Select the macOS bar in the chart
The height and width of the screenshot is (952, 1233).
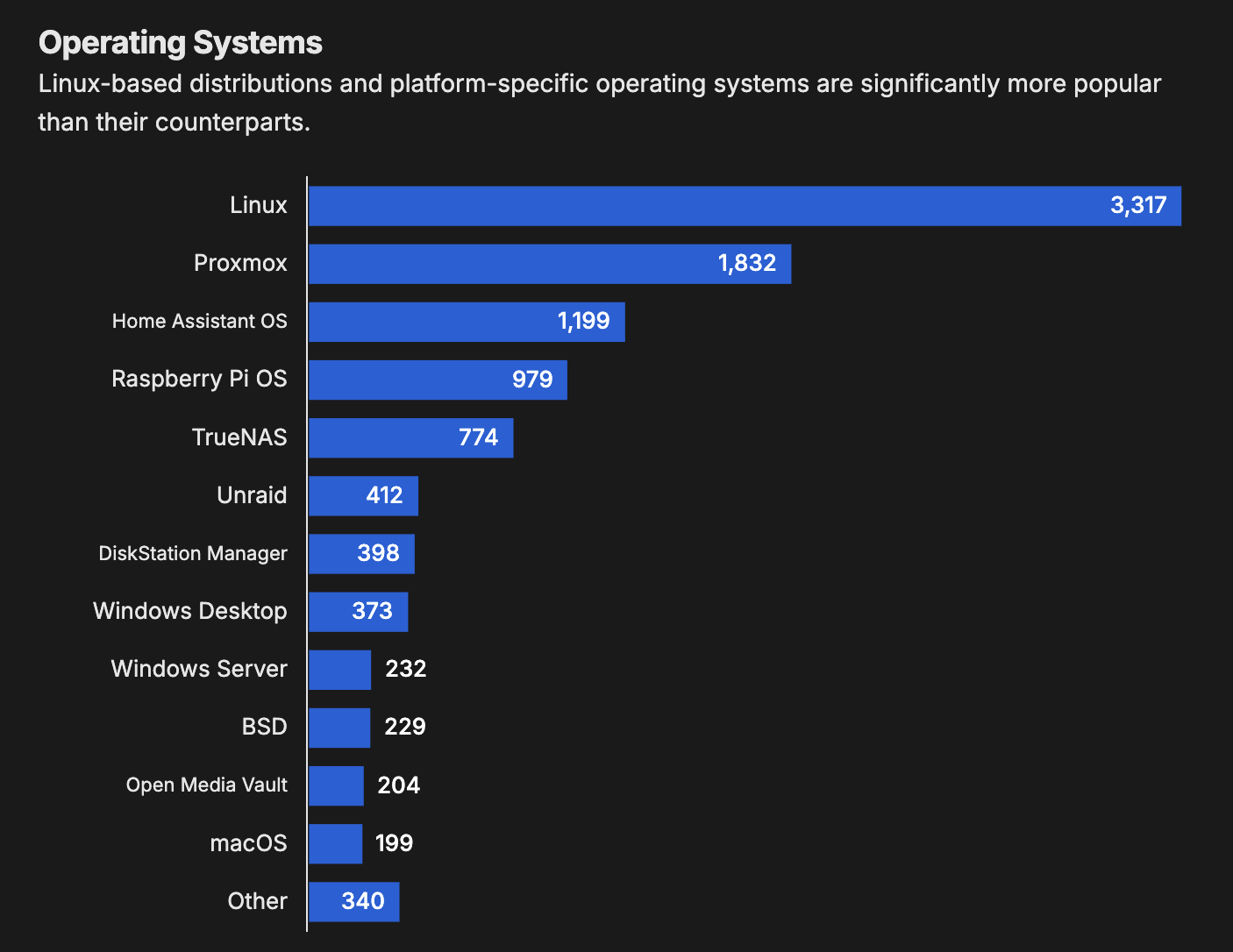(x=335, y=843)
